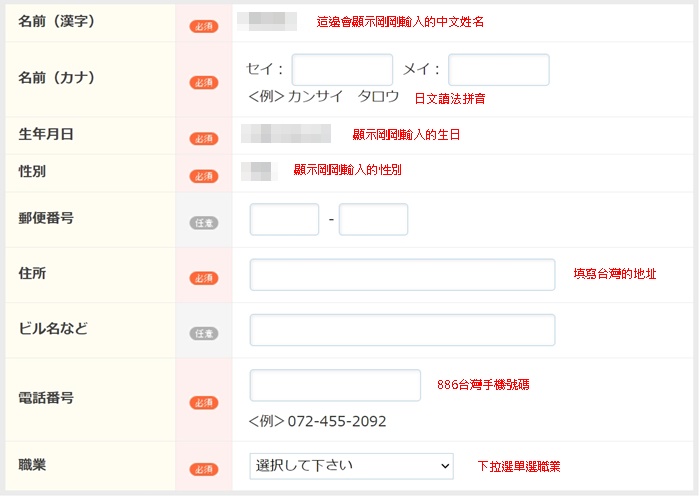
Task: Click the 任意 badge beside 郵便番号
Action: (x=204, y=222)
